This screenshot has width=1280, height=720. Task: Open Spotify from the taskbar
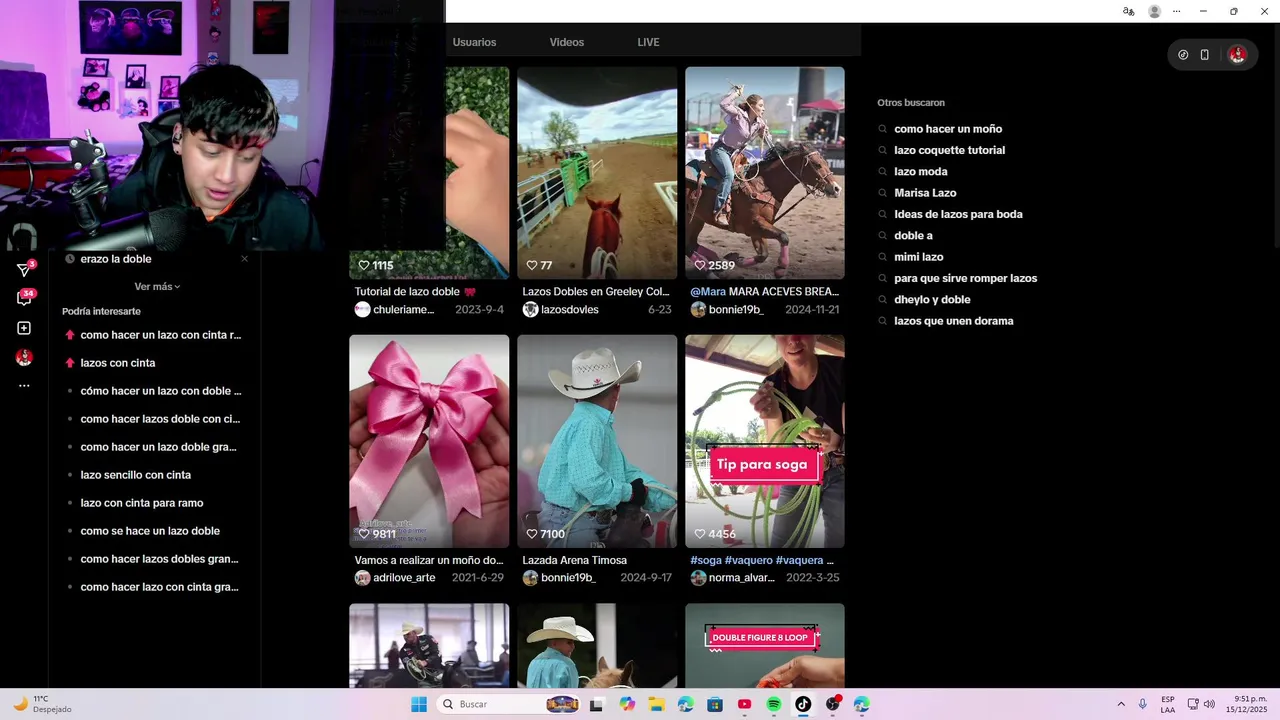click(x=774, y=704)
